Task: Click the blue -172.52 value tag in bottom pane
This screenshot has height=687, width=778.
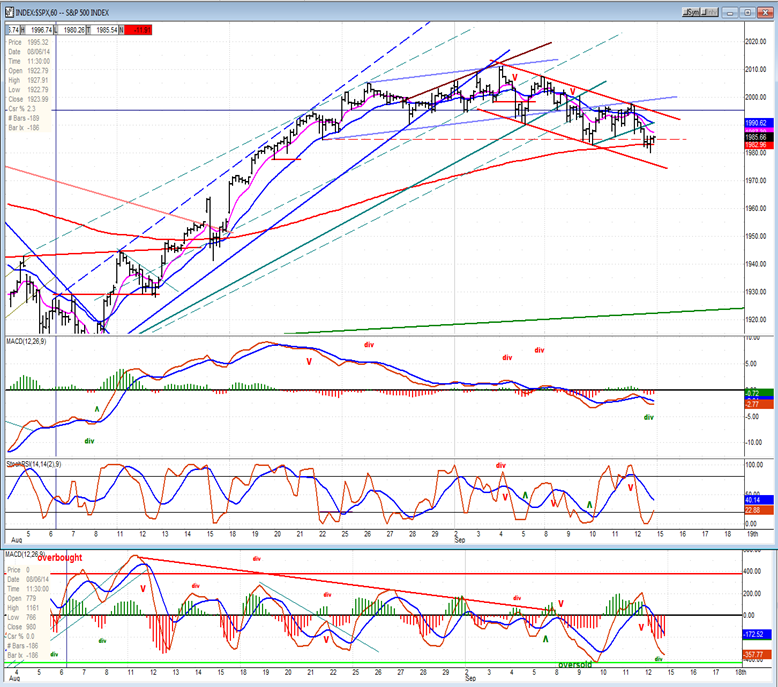Action: point(757,634)
